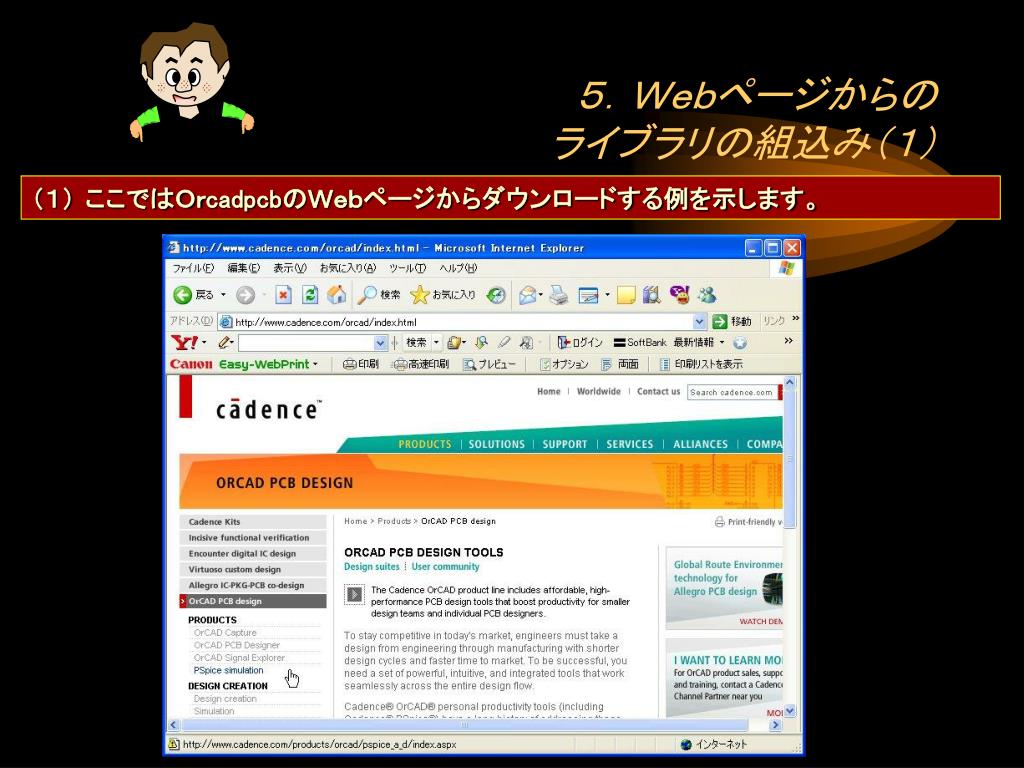Open the Easy-WebPrint dropdown
The width and height of the screenshot is (1024, 768).
tap(315, 364)
